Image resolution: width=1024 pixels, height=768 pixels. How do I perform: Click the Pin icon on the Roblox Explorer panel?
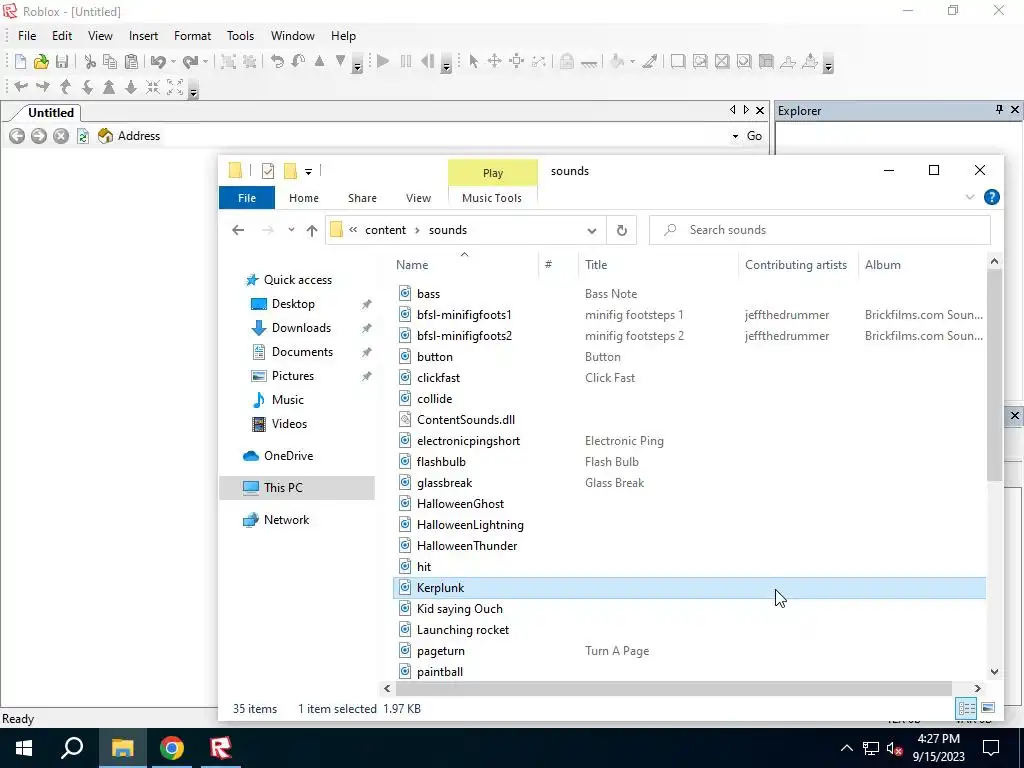click(999, 110)
